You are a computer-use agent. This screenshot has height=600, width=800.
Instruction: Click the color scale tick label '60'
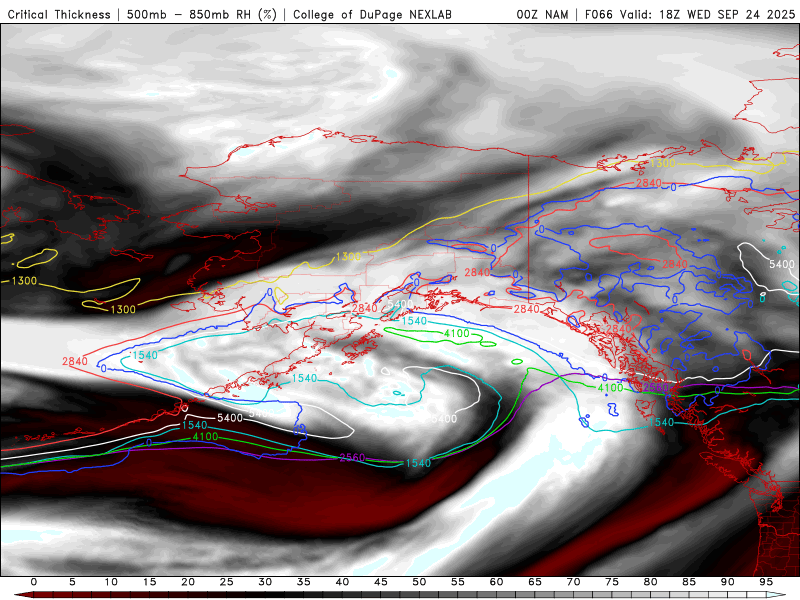[496, 582]
